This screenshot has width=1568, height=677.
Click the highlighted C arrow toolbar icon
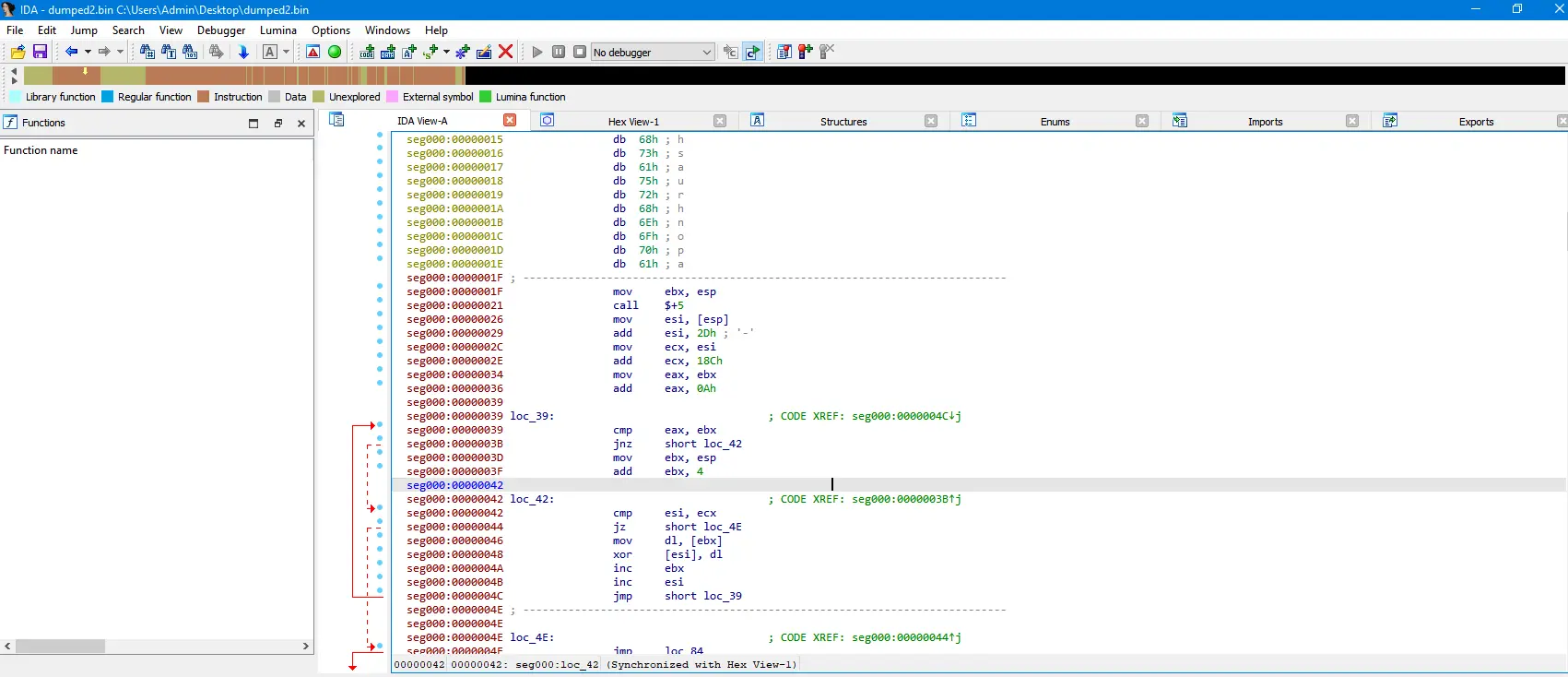[752, 52]
